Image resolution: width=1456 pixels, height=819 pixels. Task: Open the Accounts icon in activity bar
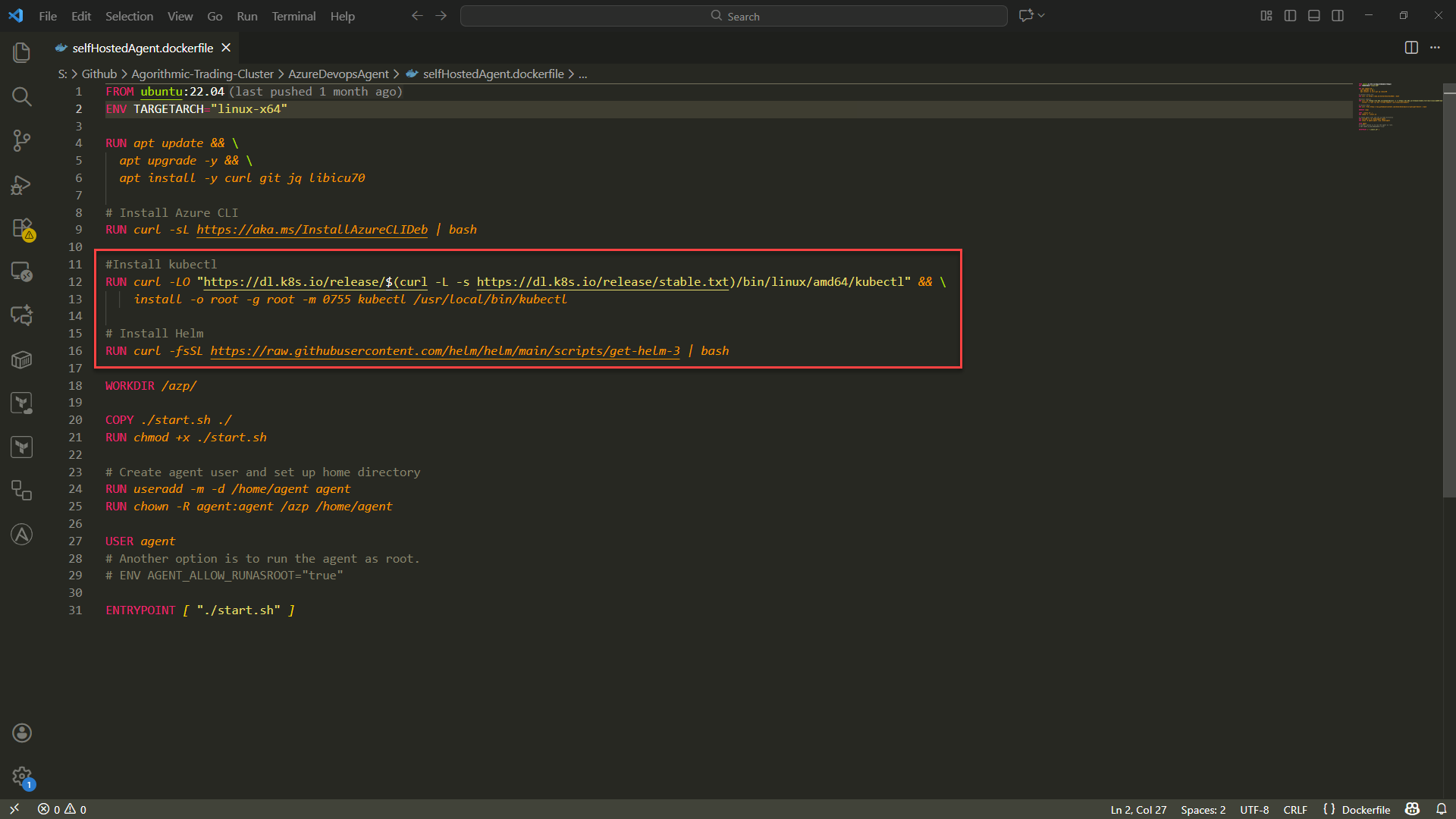click(x=21, y=733)
